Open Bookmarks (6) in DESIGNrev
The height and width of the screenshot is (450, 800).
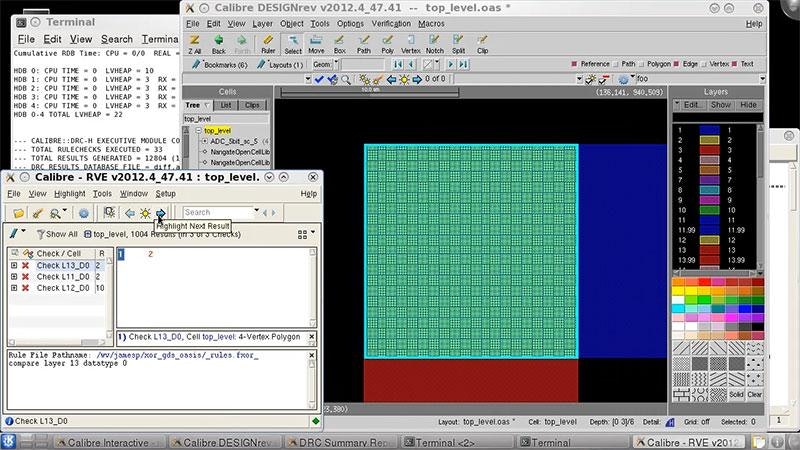219,65
